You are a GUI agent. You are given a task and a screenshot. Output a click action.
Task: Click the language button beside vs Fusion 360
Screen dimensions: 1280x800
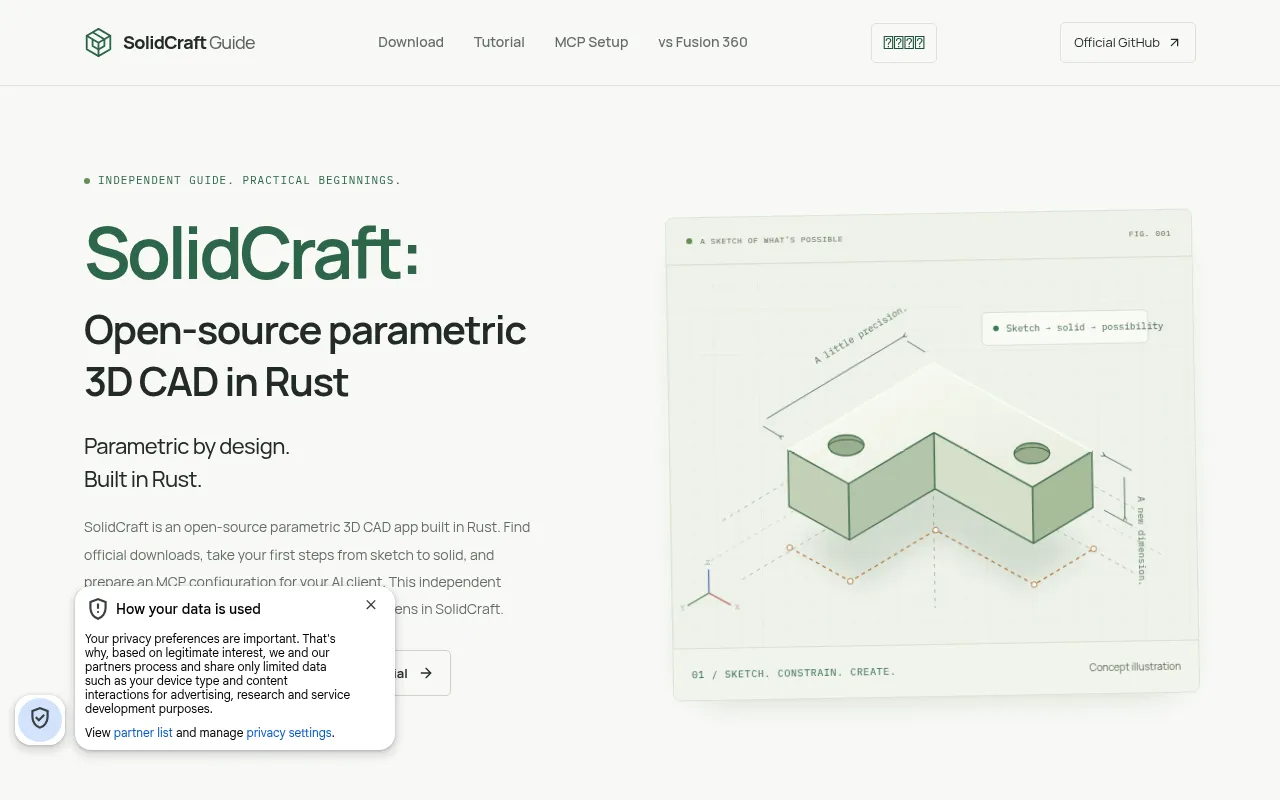tap(904, 43)
